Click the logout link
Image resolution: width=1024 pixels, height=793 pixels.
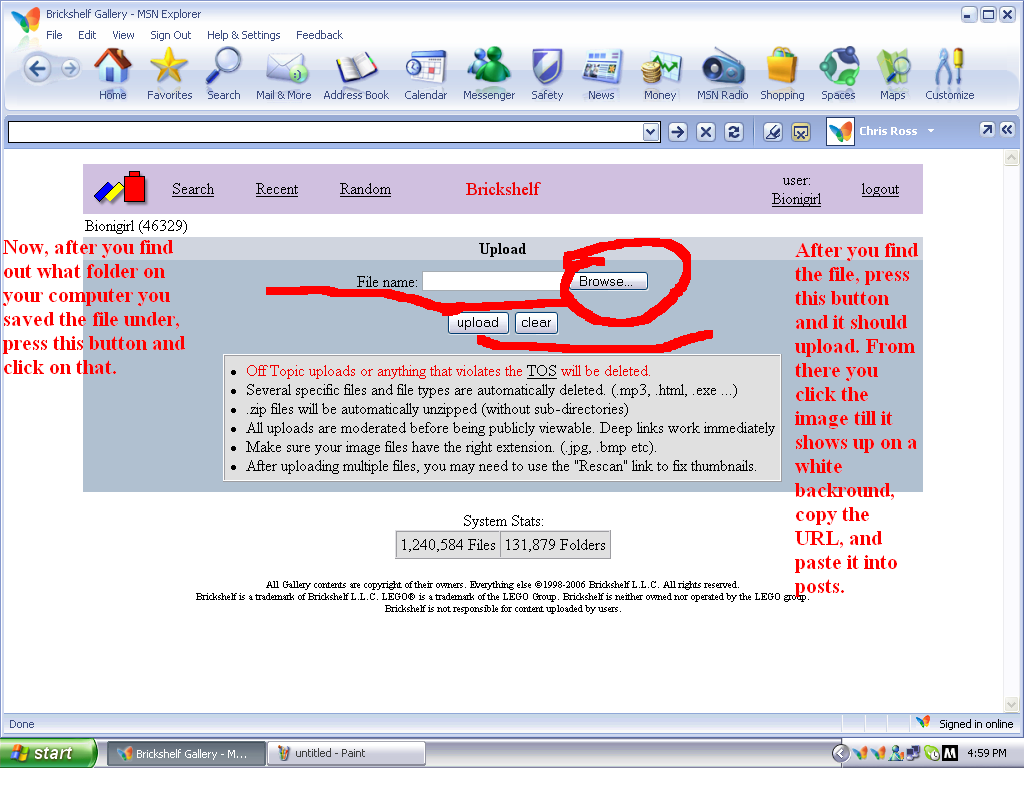(880, 189)
